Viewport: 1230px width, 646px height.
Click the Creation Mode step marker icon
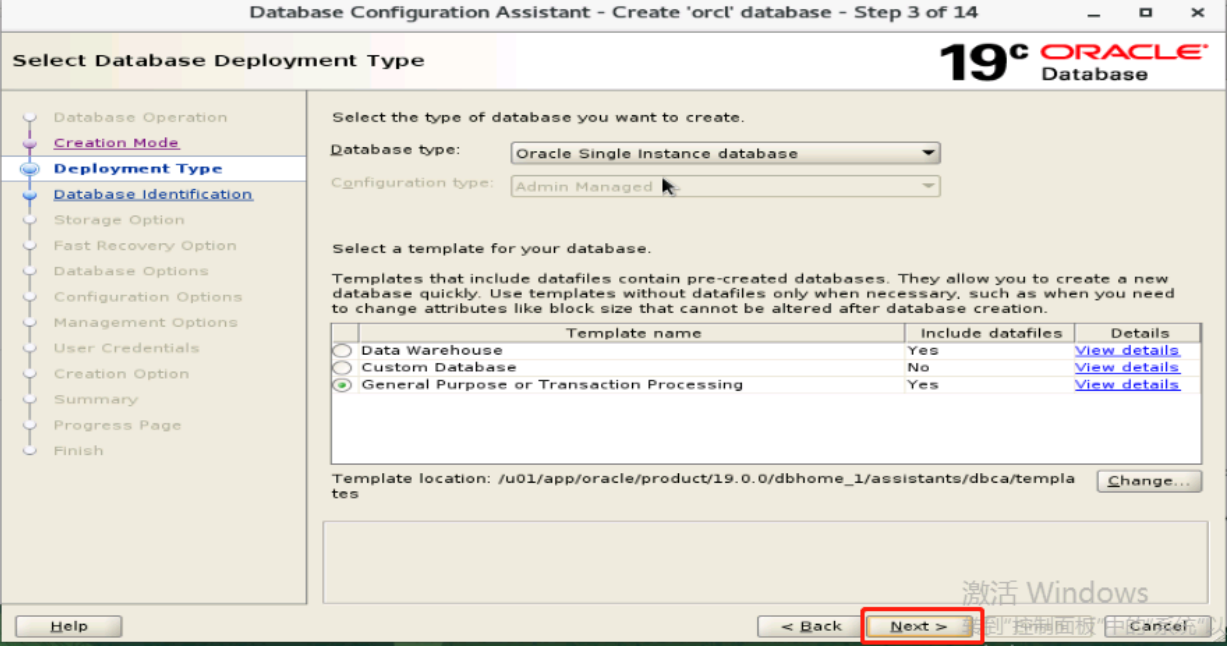[29, 144]
